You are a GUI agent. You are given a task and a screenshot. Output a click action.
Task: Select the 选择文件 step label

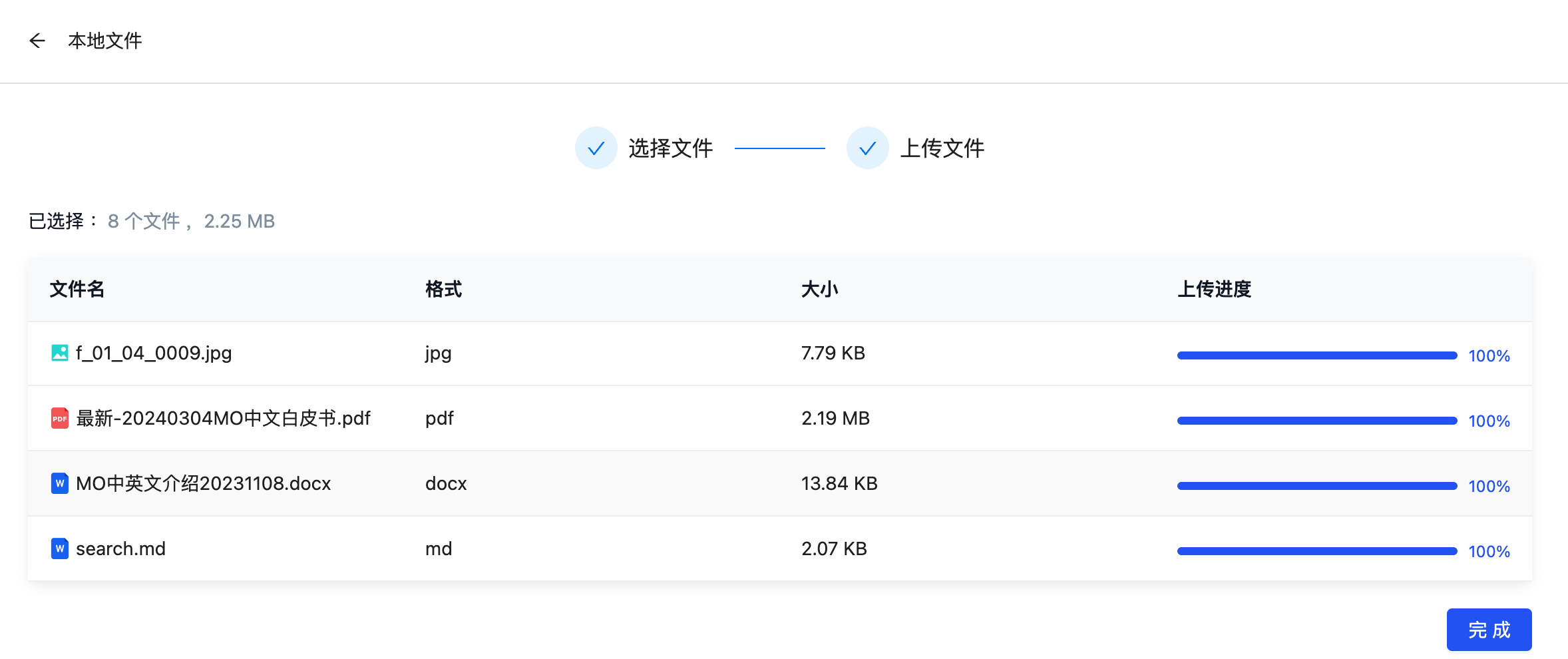pos(671,148)
